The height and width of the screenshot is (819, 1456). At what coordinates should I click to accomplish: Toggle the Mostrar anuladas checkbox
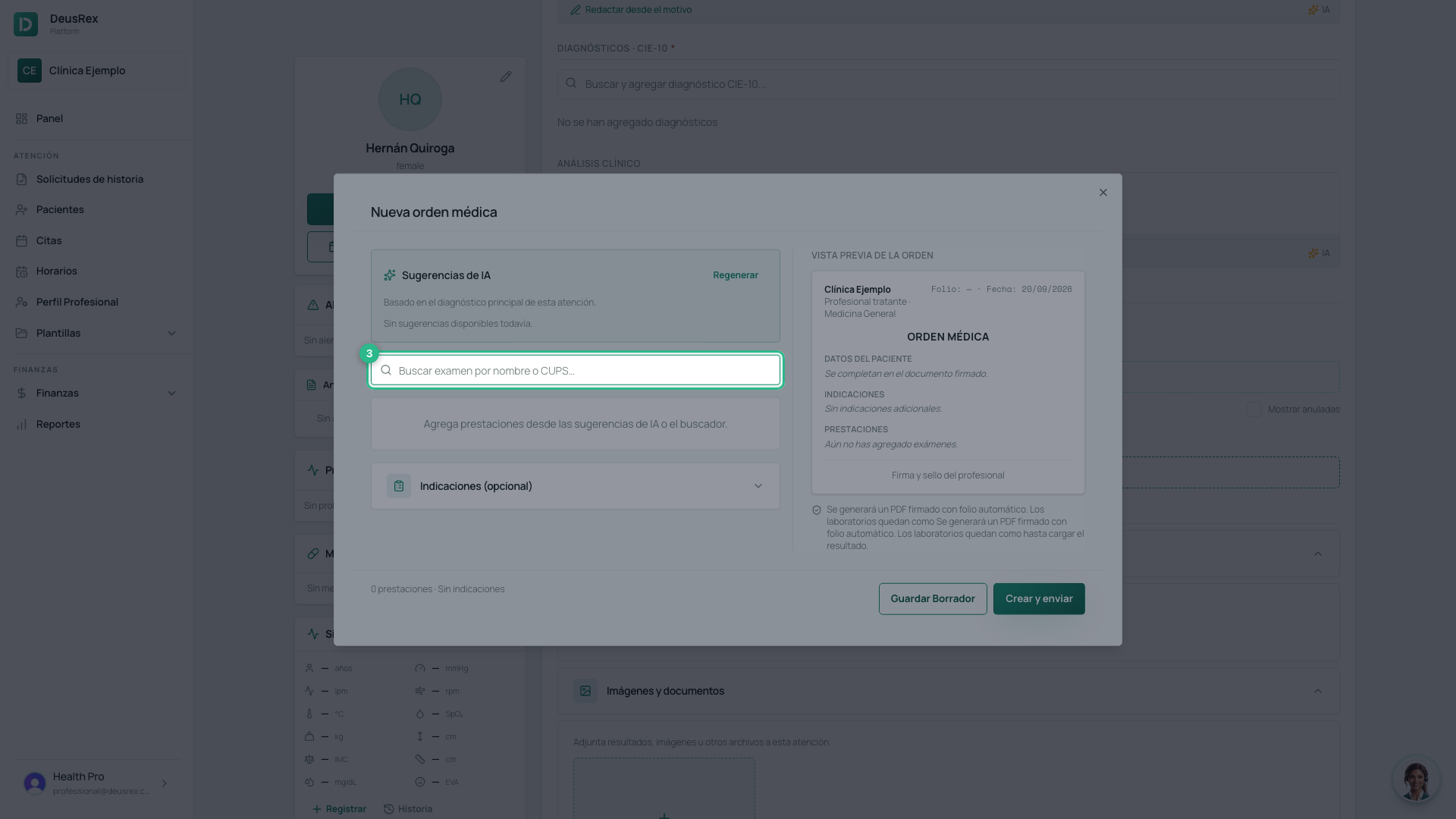click(x=1254, y=409)
